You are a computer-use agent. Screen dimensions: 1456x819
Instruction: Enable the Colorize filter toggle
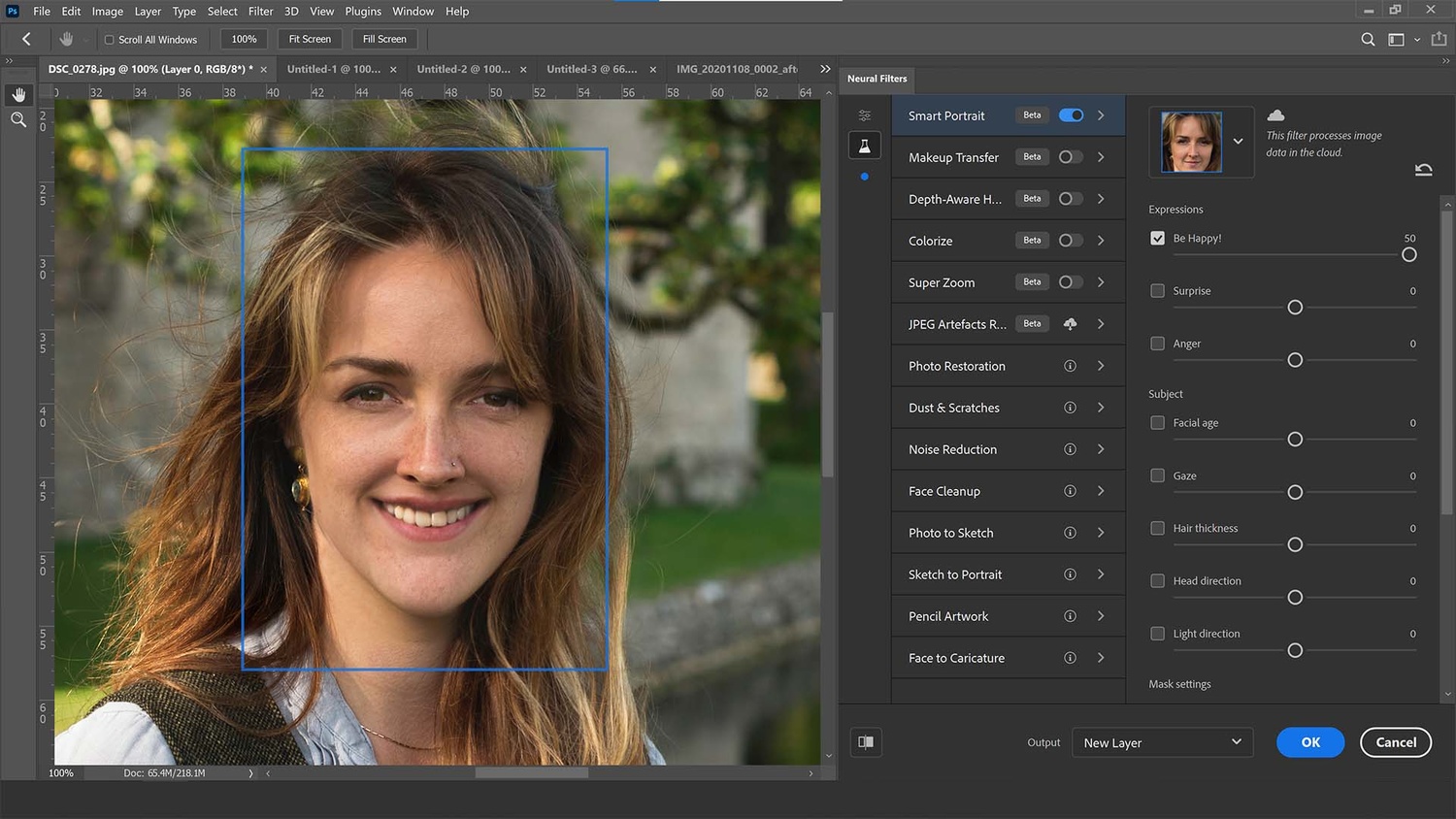coord(1071,240)
